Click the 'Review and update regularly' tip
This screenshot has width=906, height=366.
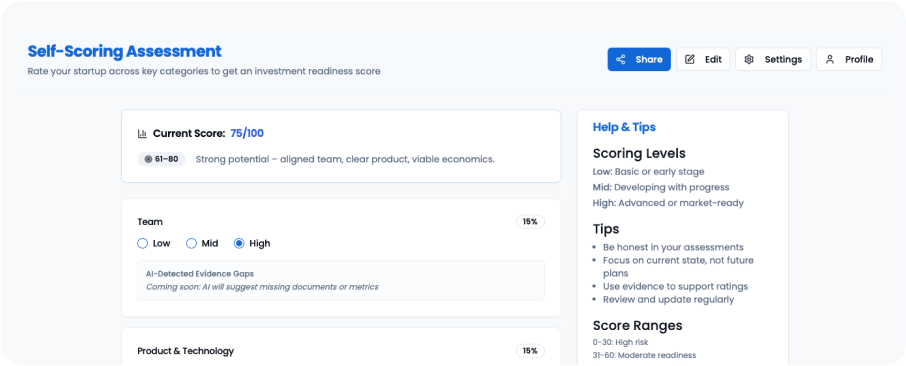pos(669,300)
